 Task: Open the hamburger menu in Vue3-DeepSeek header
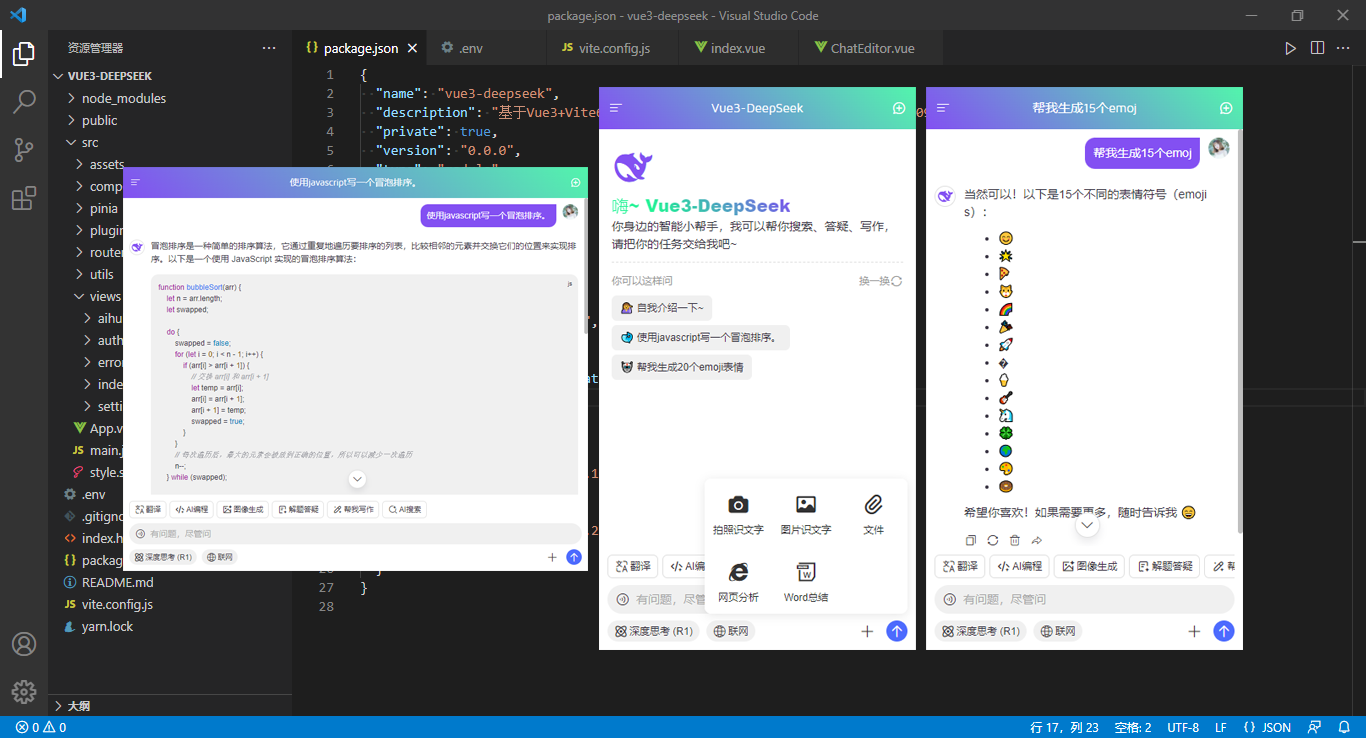pyautogui.click(x=616, y=108)
